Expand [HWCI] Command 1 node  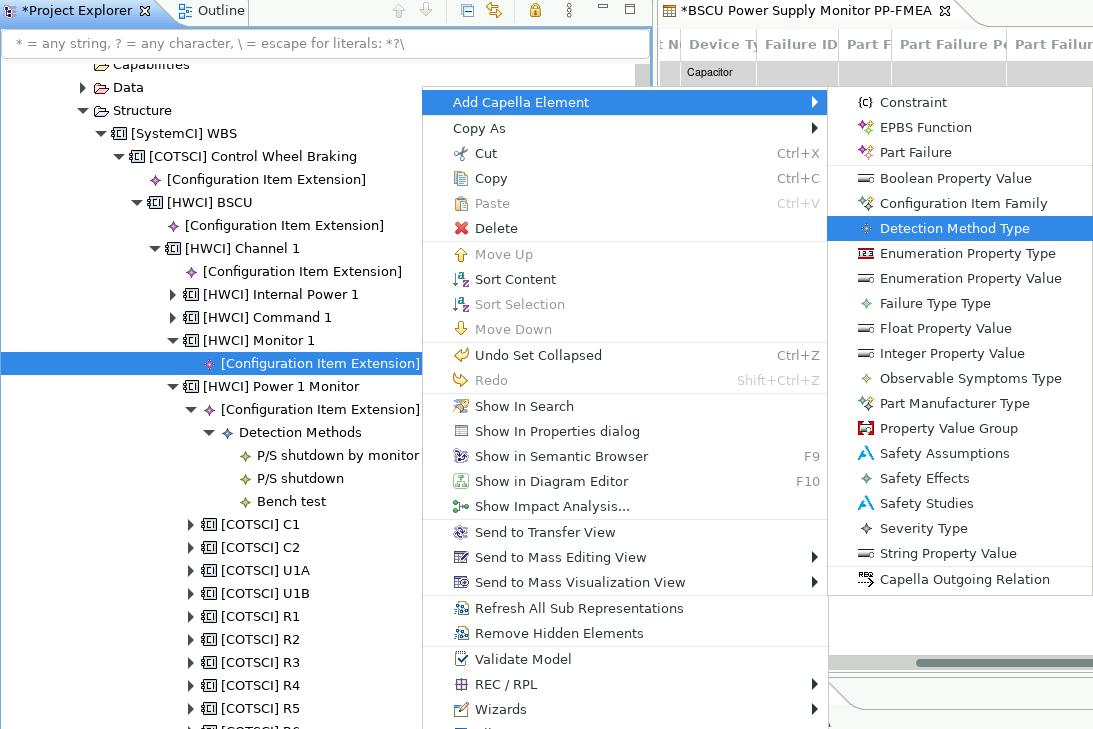[173, 318]
